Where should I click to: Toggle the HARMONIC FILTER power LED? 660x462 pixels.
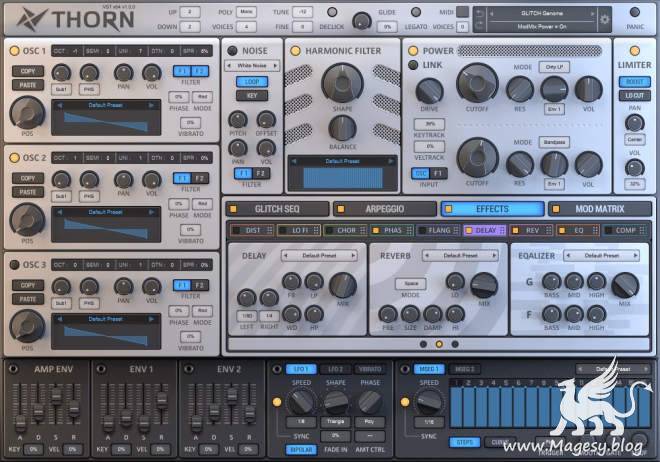295,51
